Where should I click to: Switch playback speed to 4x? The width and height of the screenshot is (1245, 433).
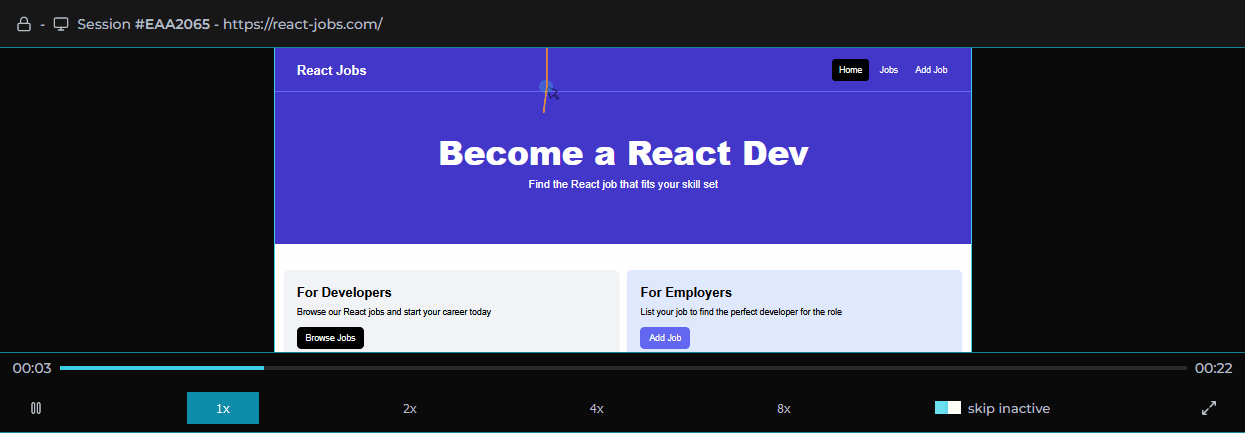coord(597,408)
